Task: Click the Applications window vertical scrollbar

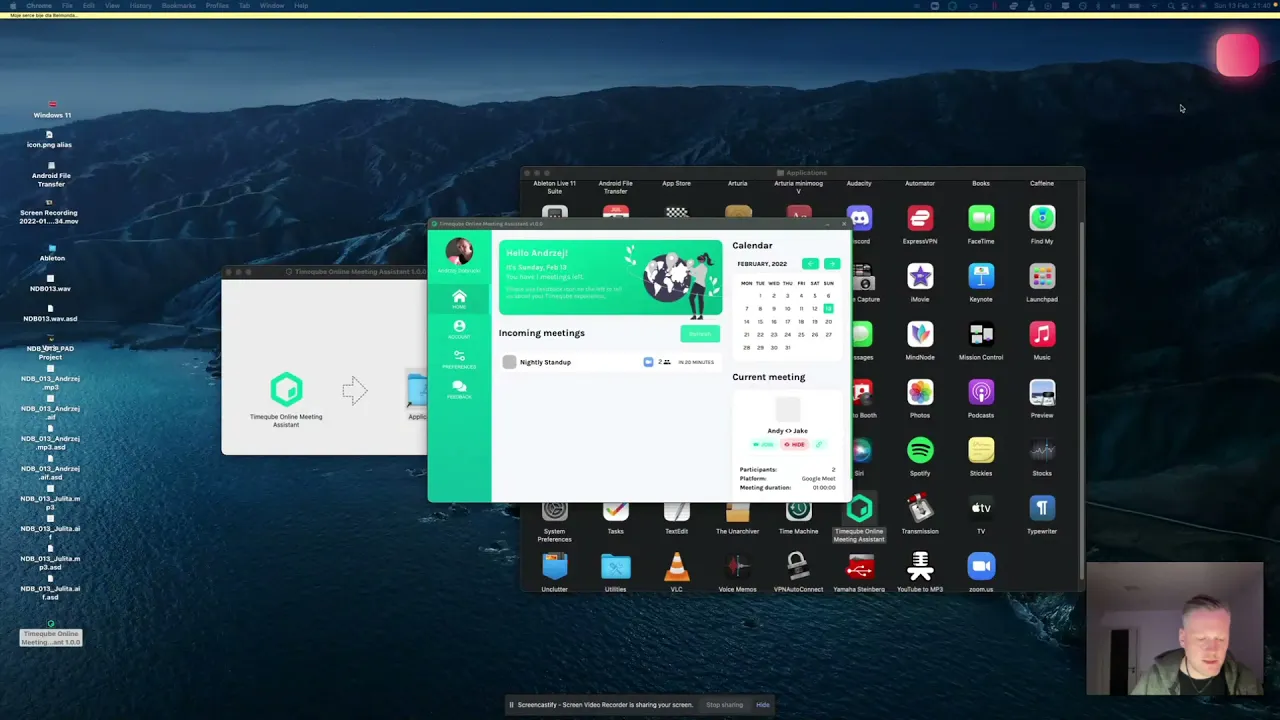Action: point(1081,400)
